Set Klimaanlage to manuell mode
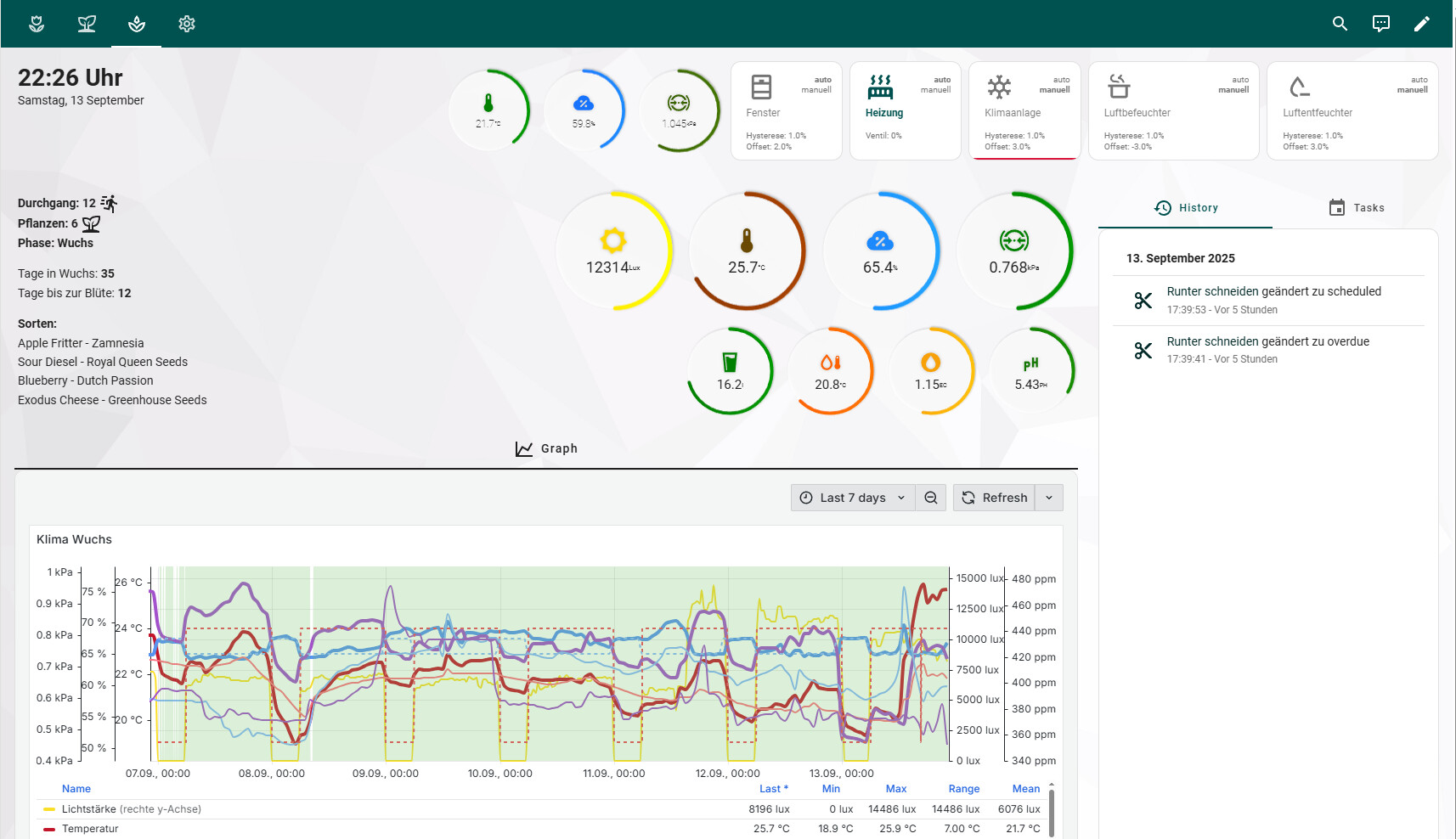Image resolution: width=1456 pixels, height=839 pixels. 1055,90
